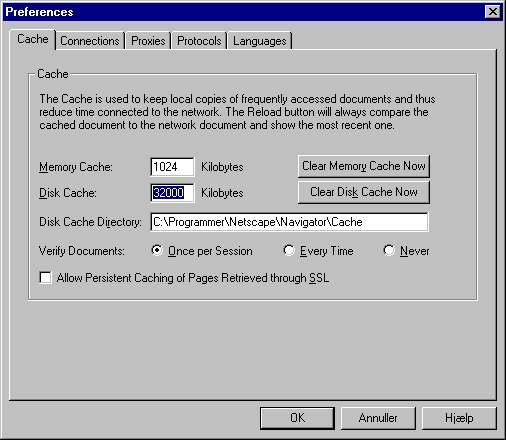Switch to the Connections tab

90,41
